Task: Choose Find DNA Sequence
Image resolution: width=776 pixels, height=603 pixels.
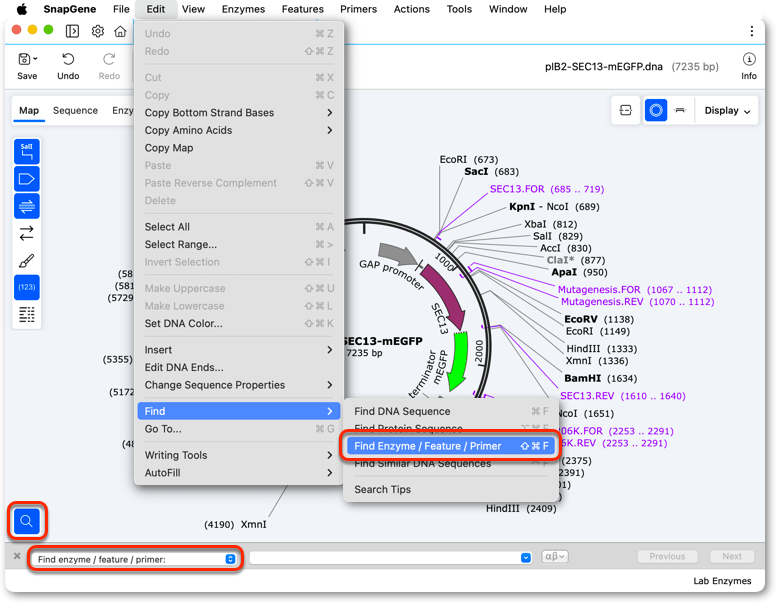Action: pos(451,411)
